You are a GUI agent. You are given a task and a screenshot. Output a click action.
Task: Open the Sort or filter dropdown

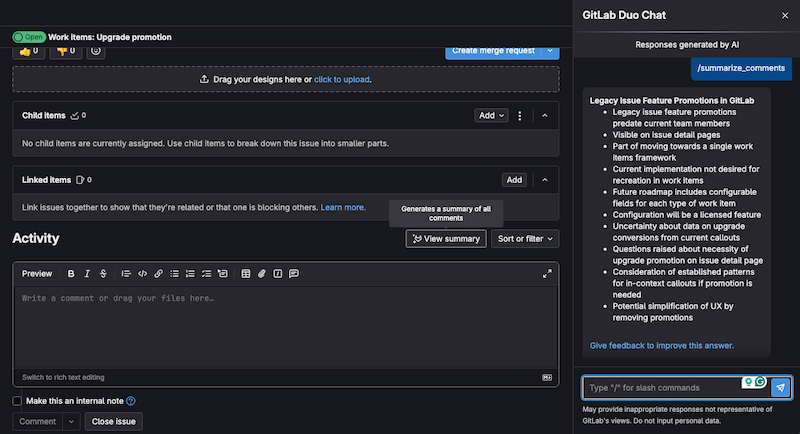525,238
